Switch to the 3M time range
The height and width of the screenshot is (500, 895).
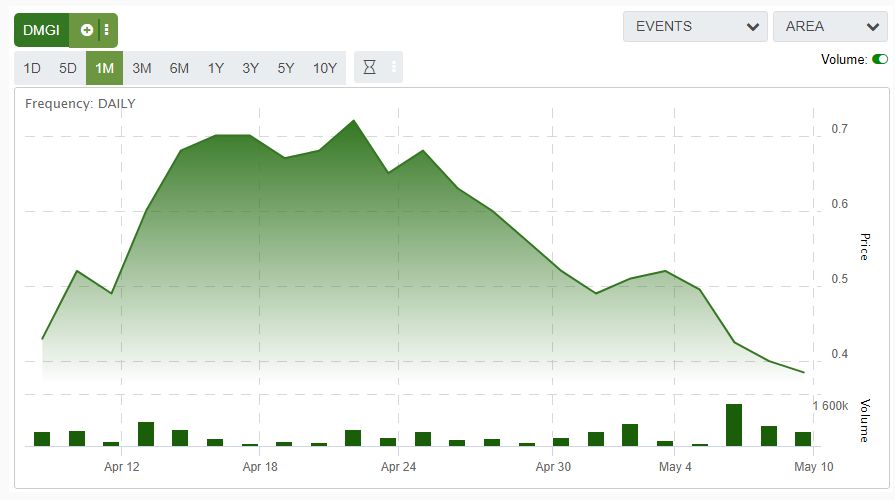[x=142, y=68]
